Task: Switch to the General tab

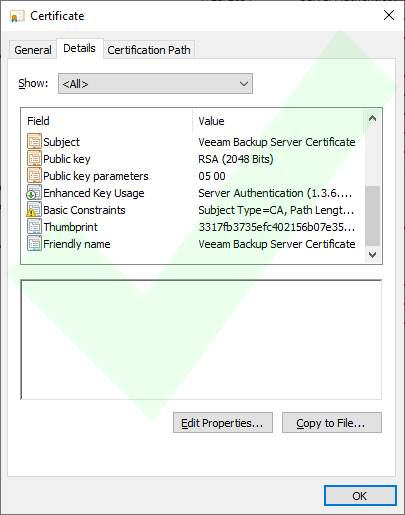Action: click(x=33, y=50)
